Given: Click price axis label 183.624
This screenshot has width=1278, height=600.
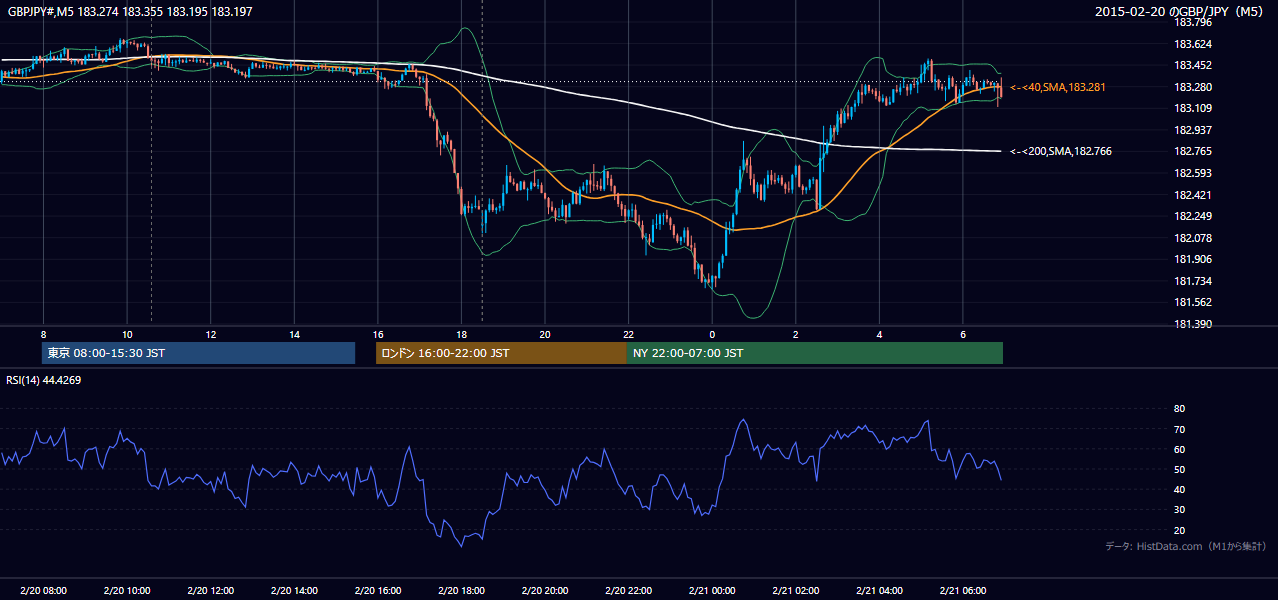Looking at the screenshot, I should coord(1192,44).
